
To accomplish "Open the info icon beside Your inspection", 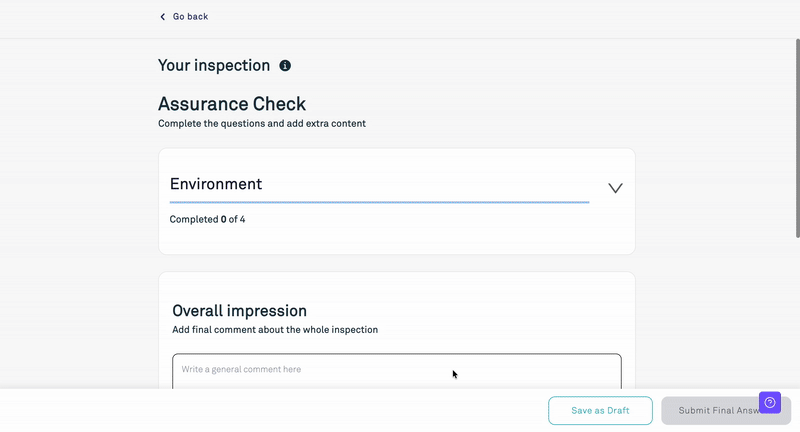I will click(285, 66).
